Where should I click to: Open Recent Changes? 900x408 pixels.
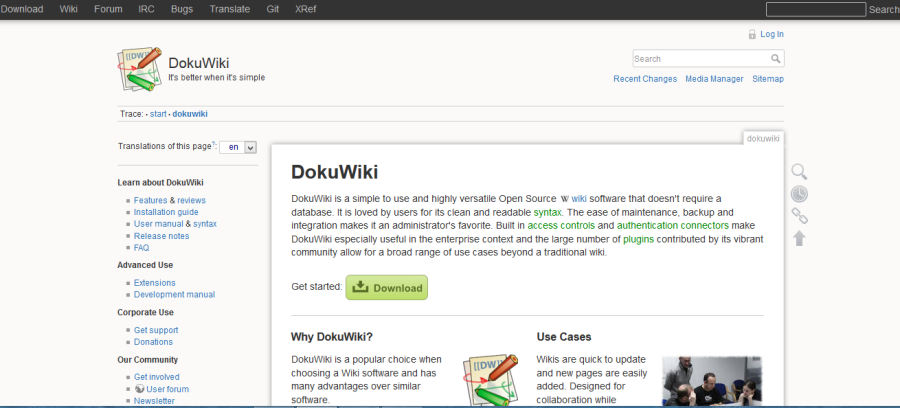click(x=645, y=79)
